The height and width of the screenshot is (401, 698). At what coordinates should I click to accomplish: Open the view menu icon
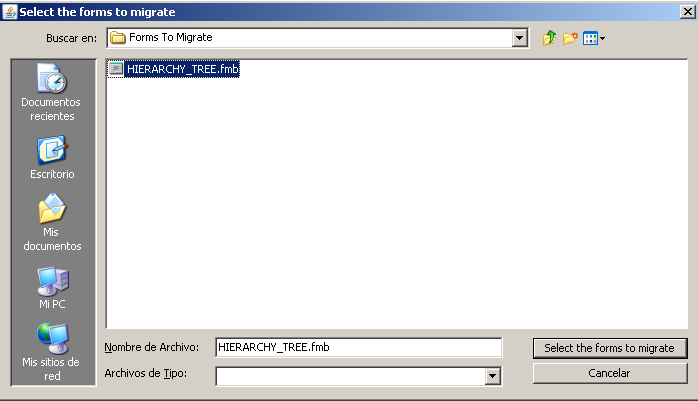click(594, 38)
